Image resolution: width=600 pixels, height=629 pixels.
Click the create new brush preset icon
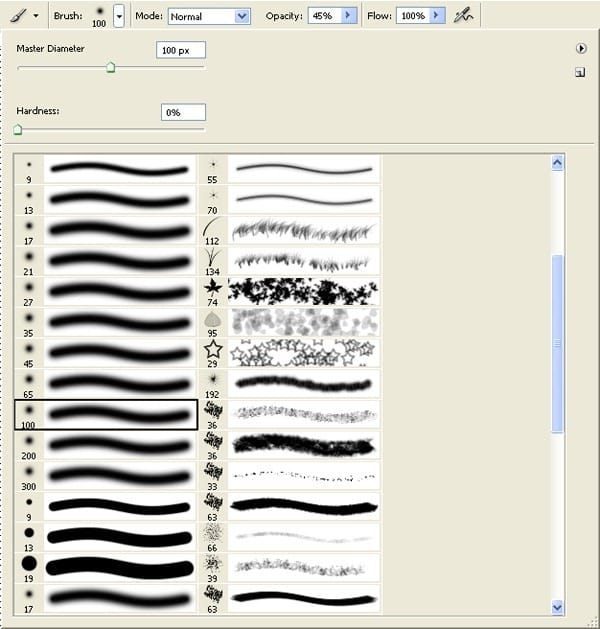tap(580, 73)
